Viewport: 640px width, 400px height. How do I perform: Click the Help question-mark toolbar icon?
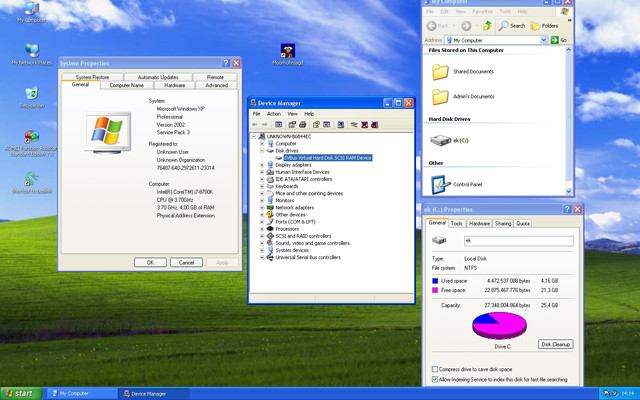coord(316,124)
